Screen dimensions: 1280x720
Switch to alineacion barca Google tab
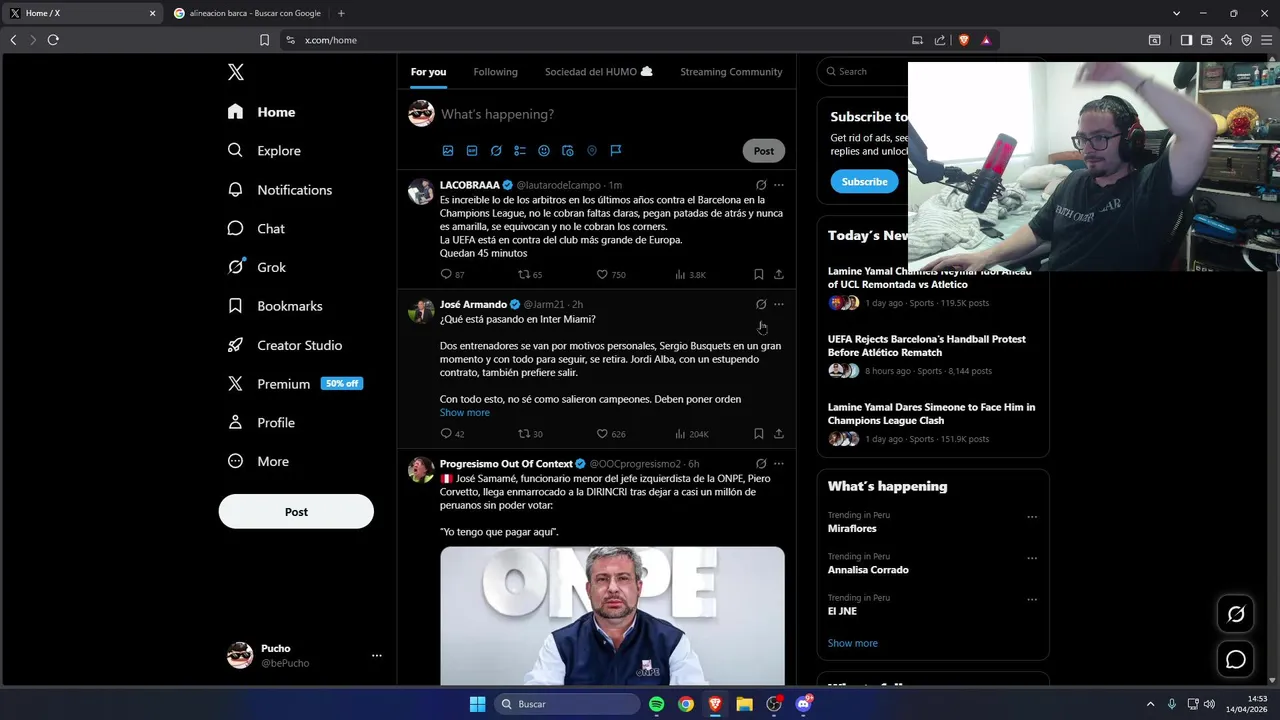248,13
